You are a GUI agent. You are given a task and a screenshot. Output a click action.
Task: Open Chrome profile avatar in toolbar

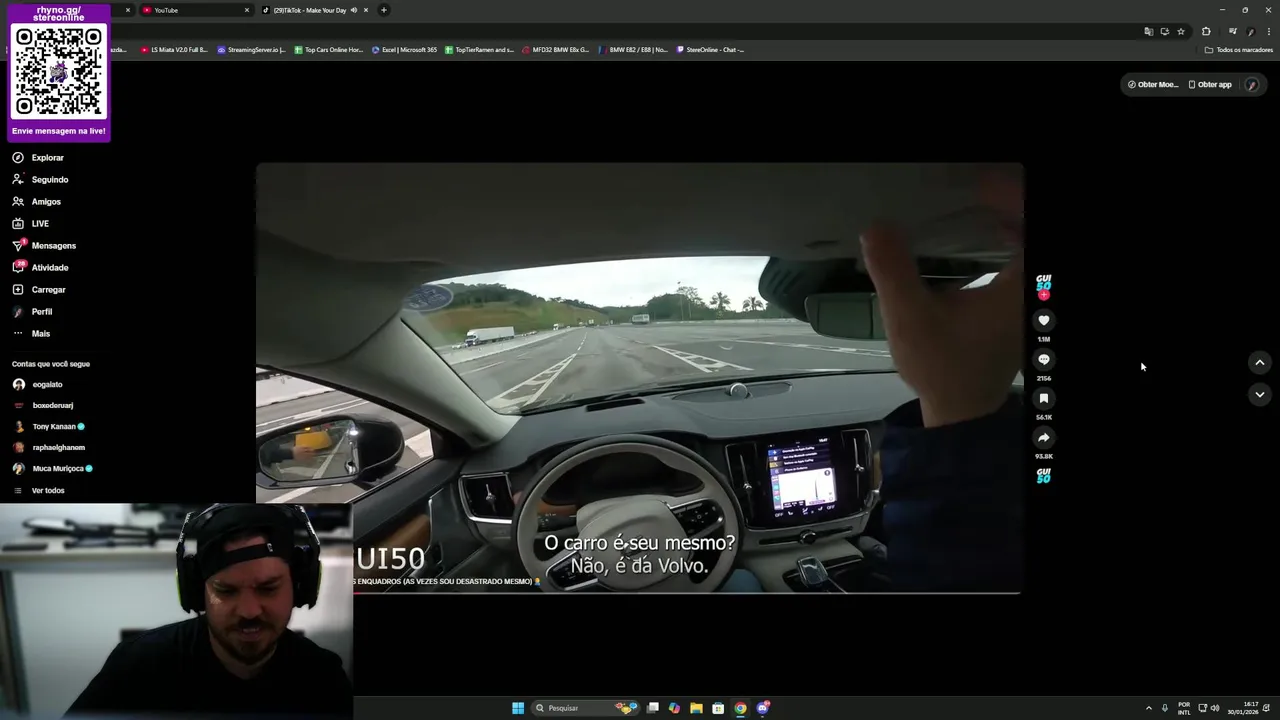coord(1250,32)
